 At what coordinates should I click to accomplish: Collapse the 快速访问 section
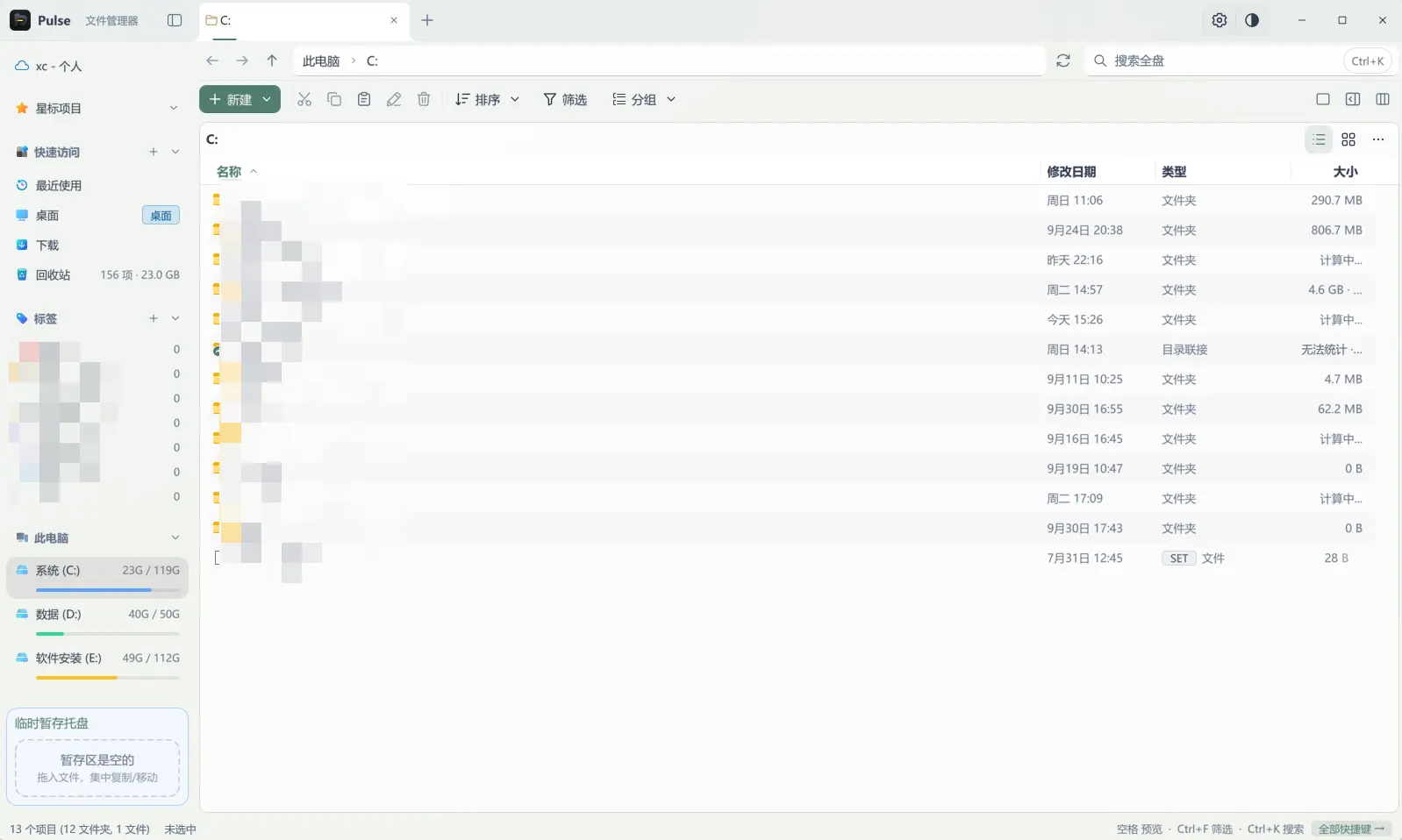coord(175,152)
